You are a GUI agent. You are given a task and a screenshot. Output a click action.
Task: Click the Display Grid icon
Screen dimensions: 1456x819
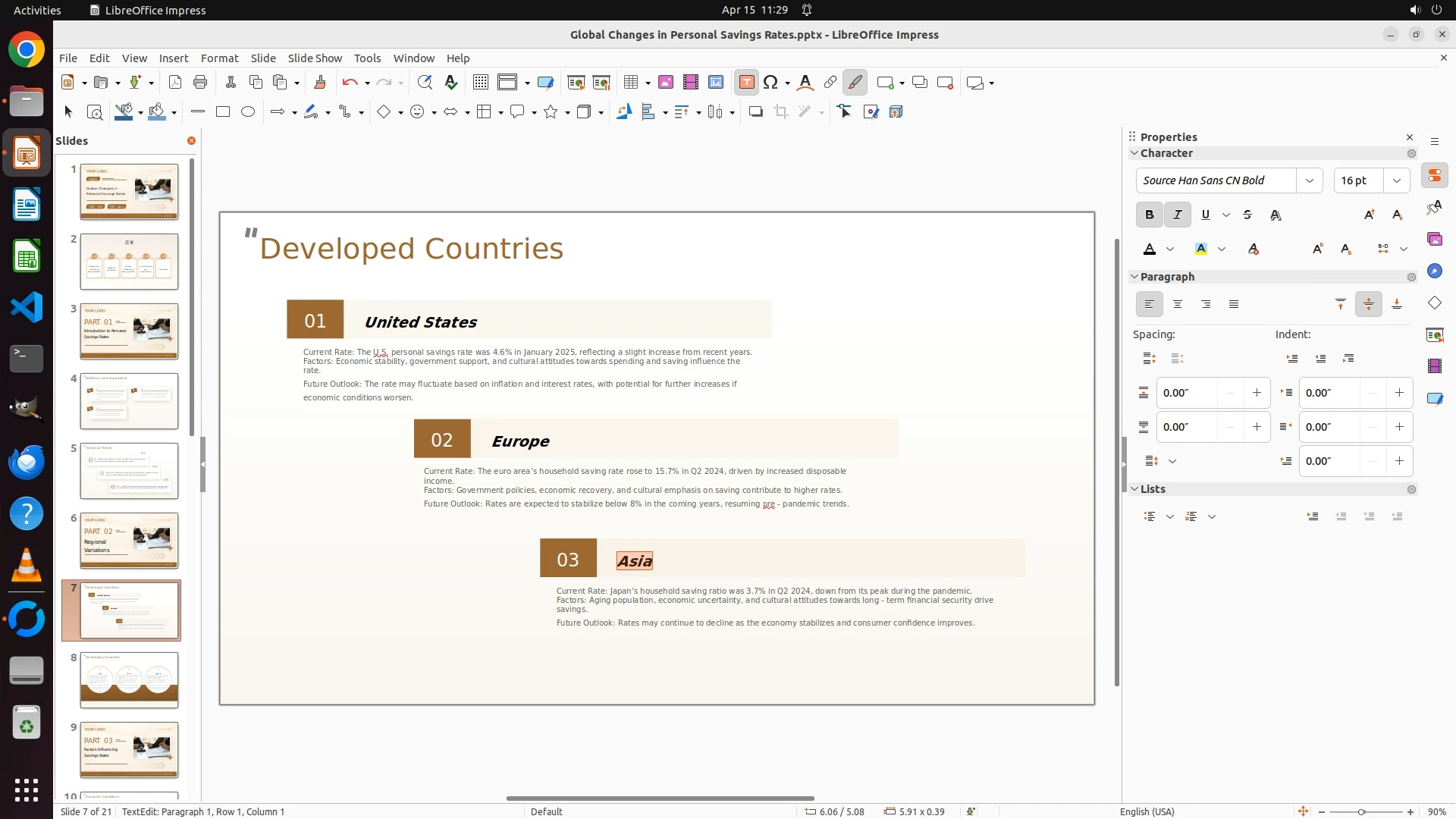[480, 83]
